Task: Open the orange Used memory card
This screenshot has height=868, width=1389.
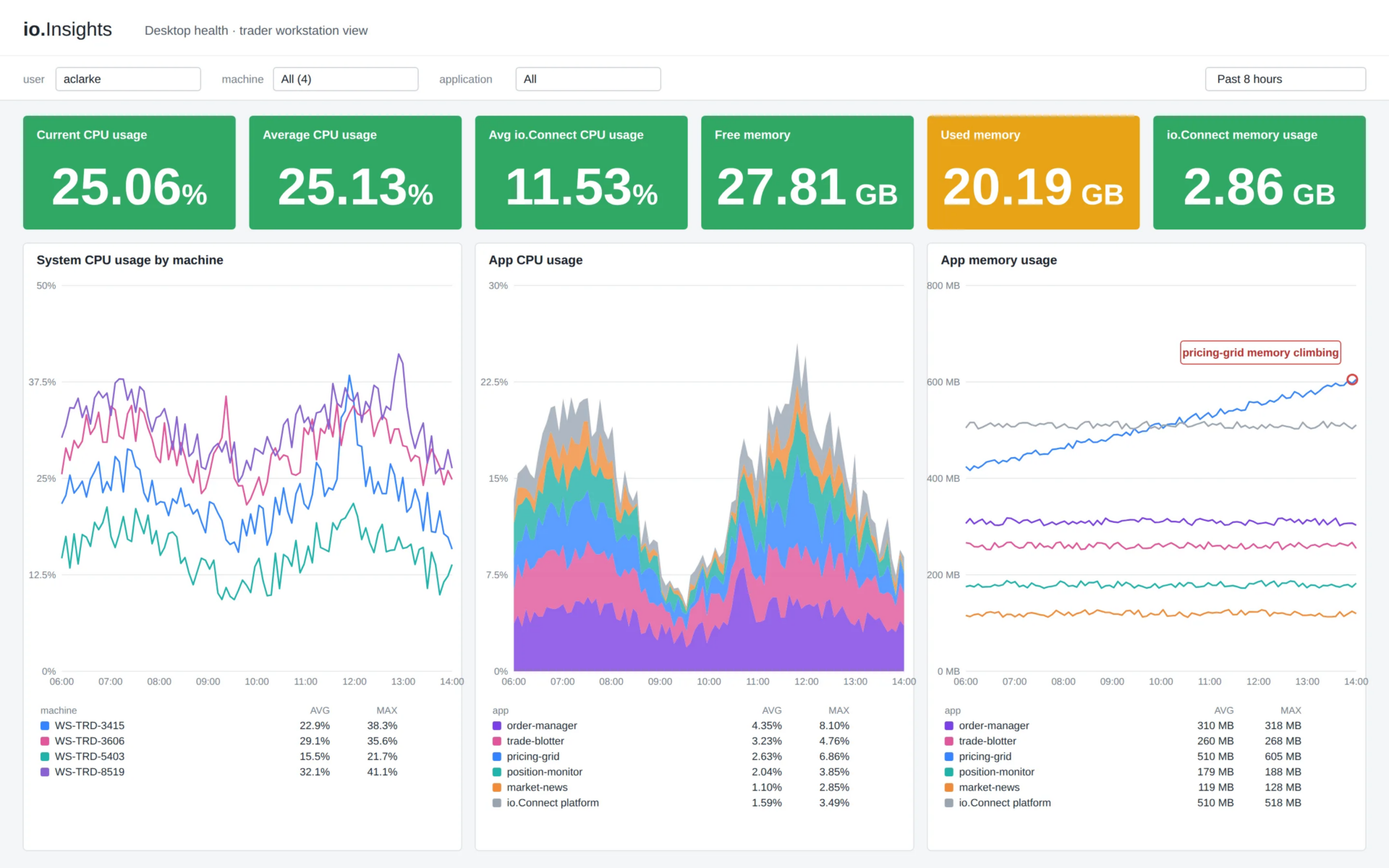Action: pos(1033,172)
